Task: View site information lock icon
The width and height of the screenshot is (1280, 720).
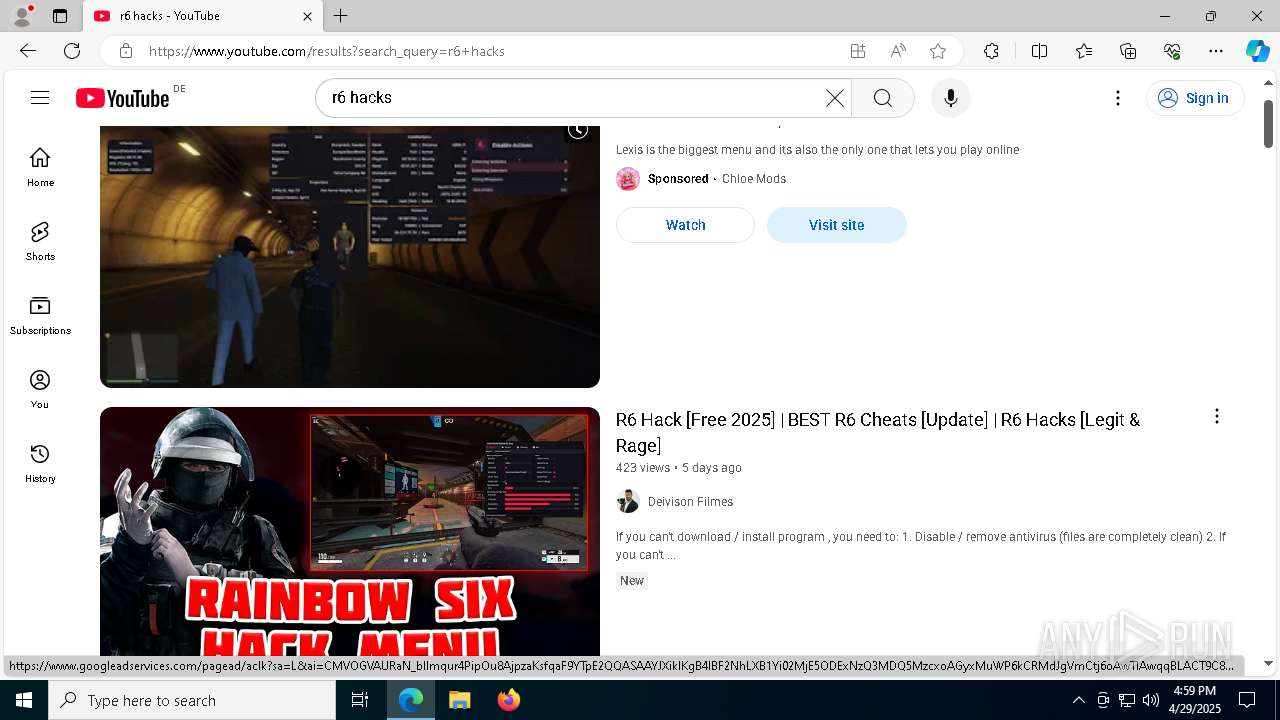Action: [x=126, y=51]
